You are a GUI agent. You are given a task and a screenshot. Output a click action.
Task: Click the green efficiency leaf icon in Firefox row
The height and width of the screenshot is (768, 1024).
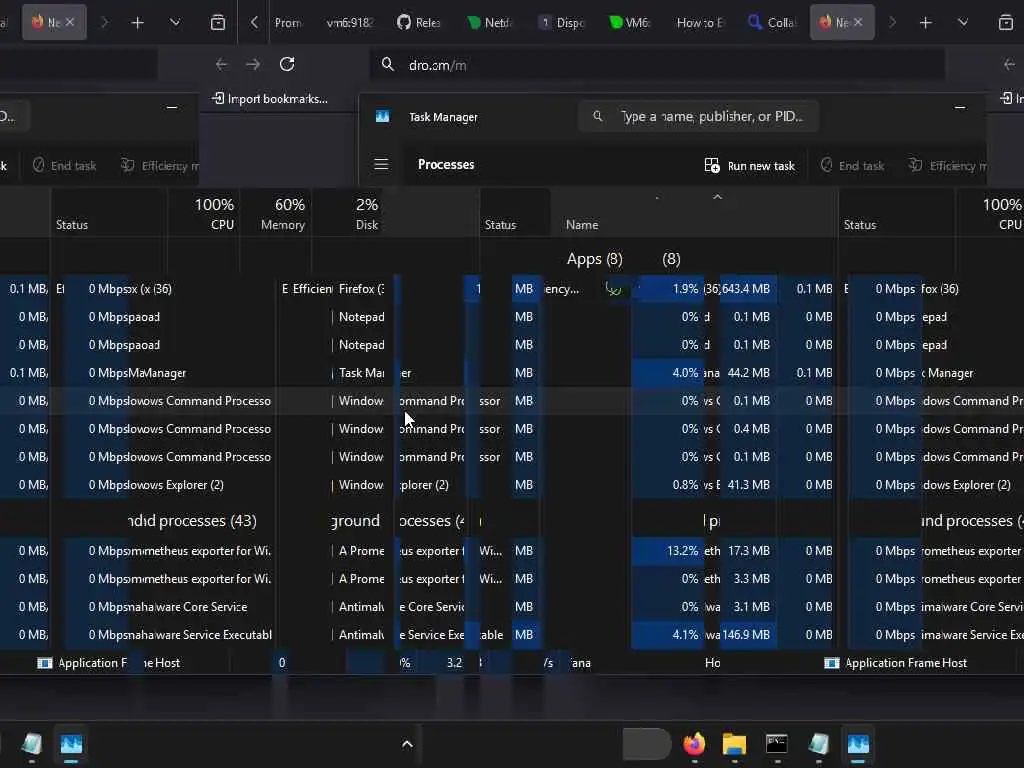click(613, 288)
